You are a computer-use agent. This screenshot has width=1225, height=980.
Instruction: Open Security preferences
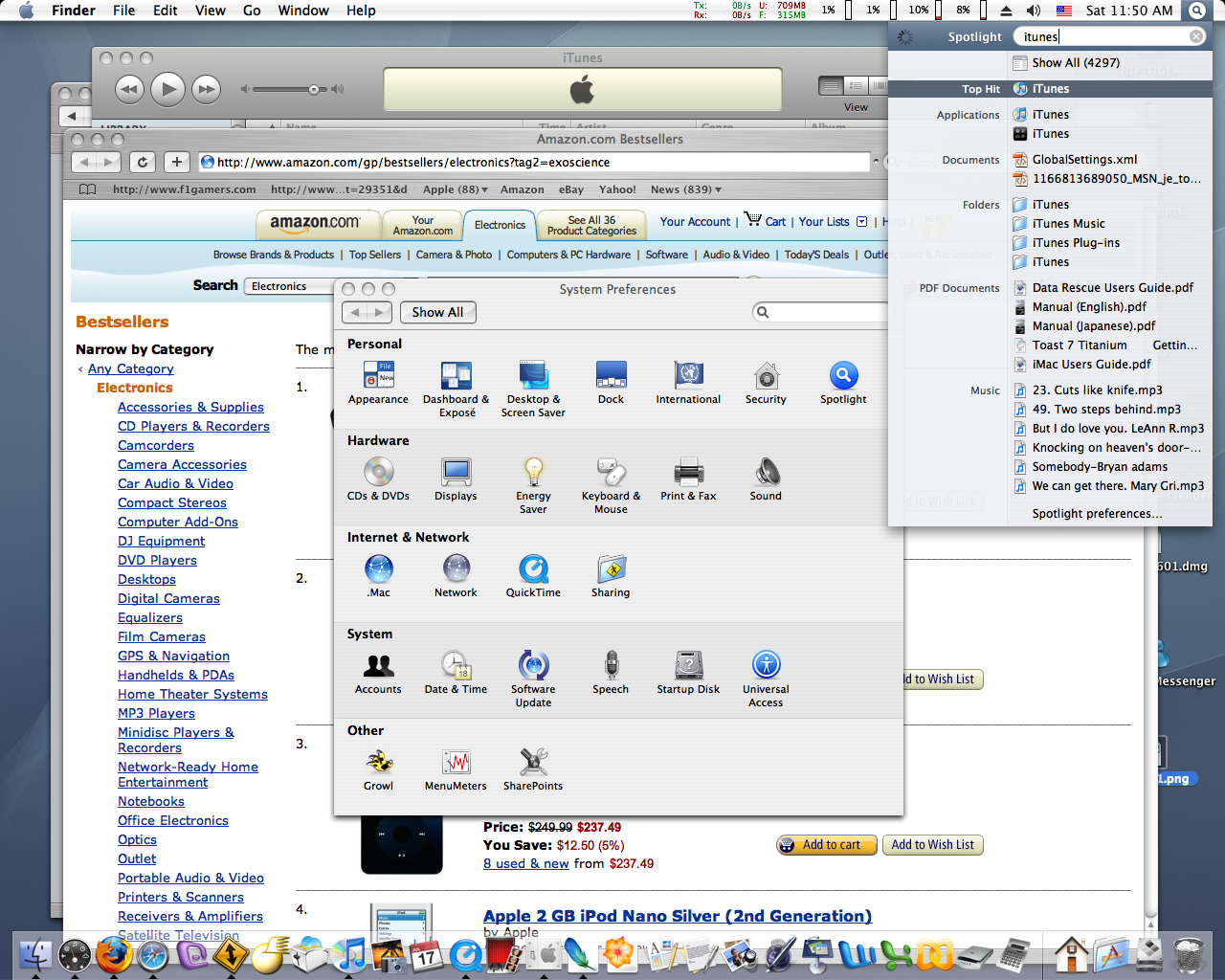[x=766, y=383]
